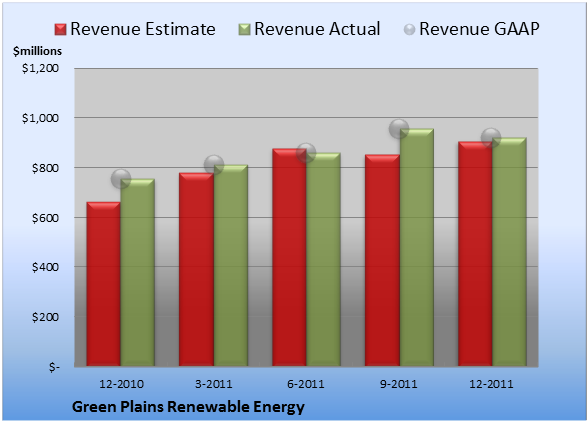Click the '$1,200' axis value
This screenshot has height=422, width=588.
click(x=40, y=68)
